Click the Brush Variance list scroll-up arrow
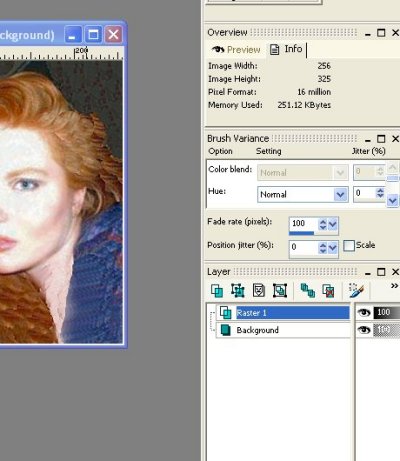This screenshot has height=461, width=400. [x=393, y=167]
